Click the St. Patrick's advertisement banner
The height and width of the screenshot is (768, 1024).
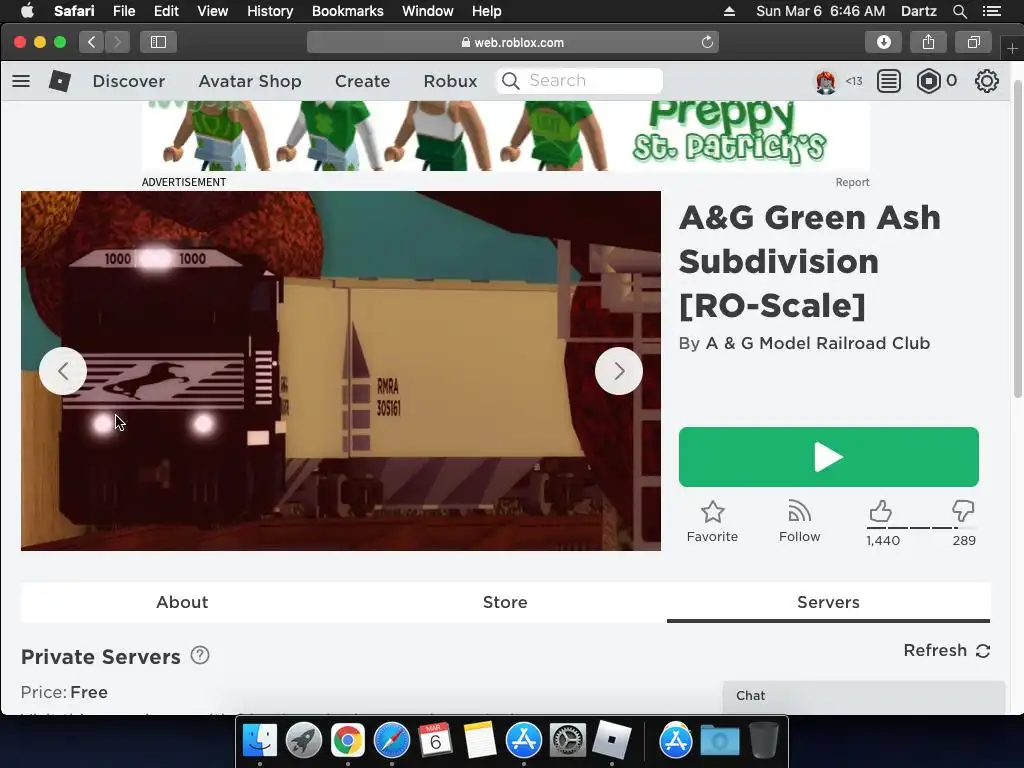coord(505,136)
